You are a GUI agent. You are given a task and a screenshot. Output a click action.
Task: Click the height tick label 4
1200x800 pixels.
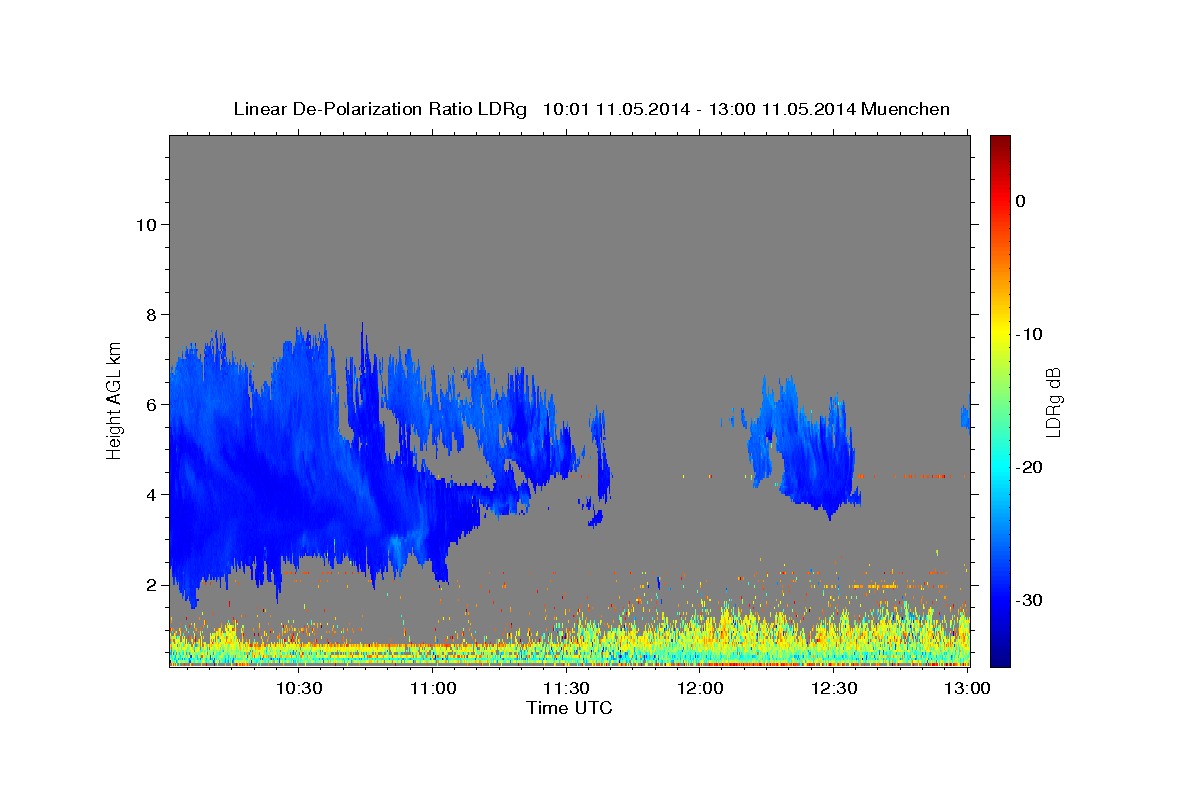pos(150,494)
